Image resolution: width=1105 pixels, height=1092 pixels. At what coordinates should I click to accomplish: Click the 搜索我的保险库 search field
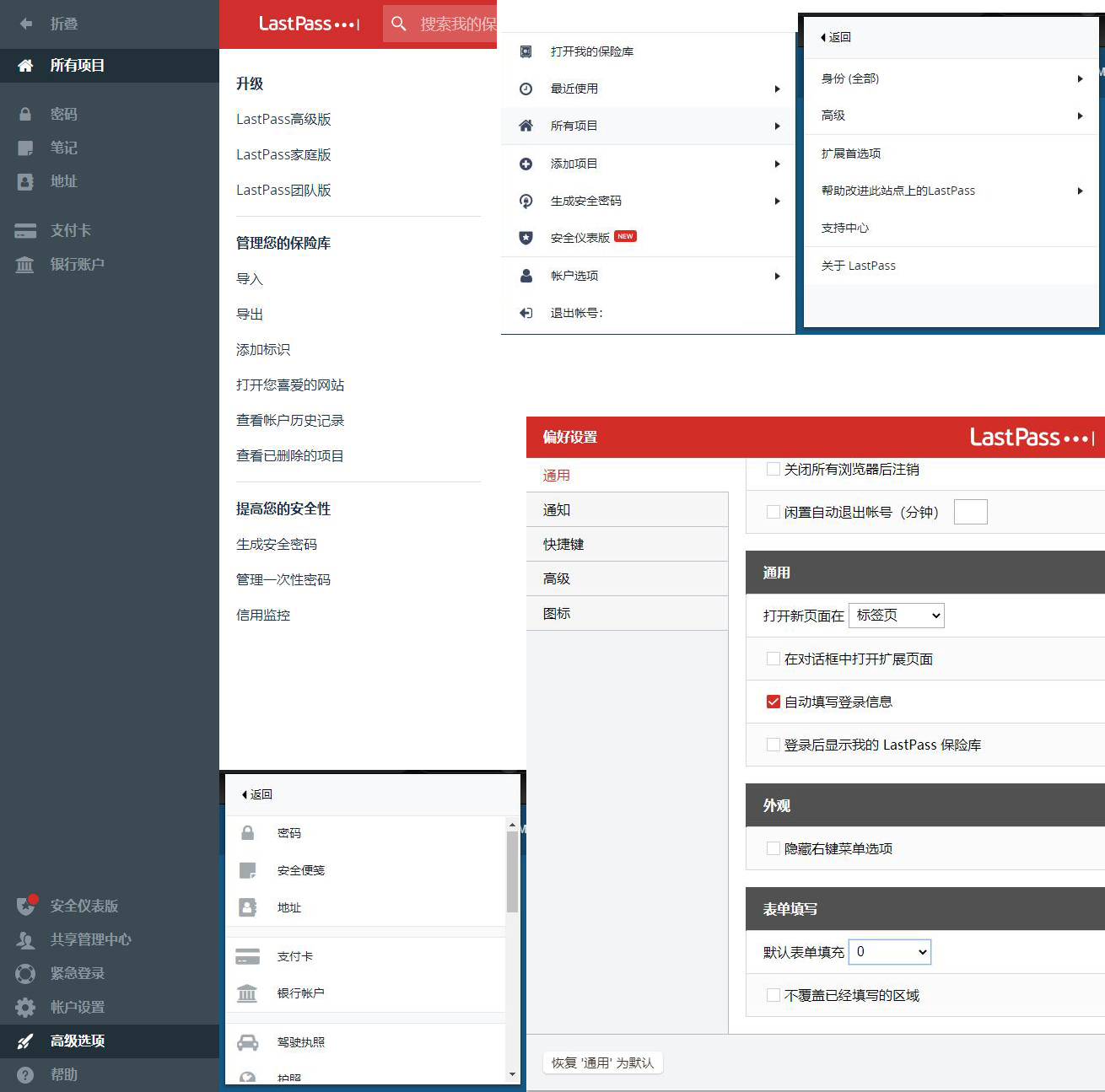[x=440, y=24]
